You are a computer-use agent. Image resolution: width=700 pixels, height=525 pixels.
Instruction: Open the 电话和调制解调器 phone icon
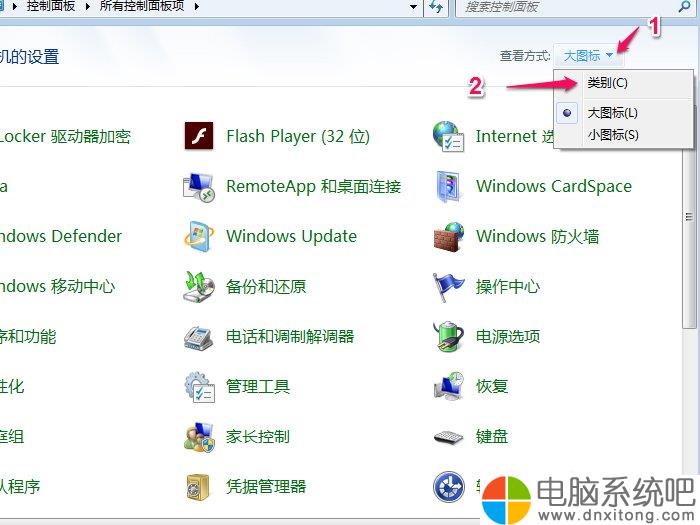(x=199, y=337)
